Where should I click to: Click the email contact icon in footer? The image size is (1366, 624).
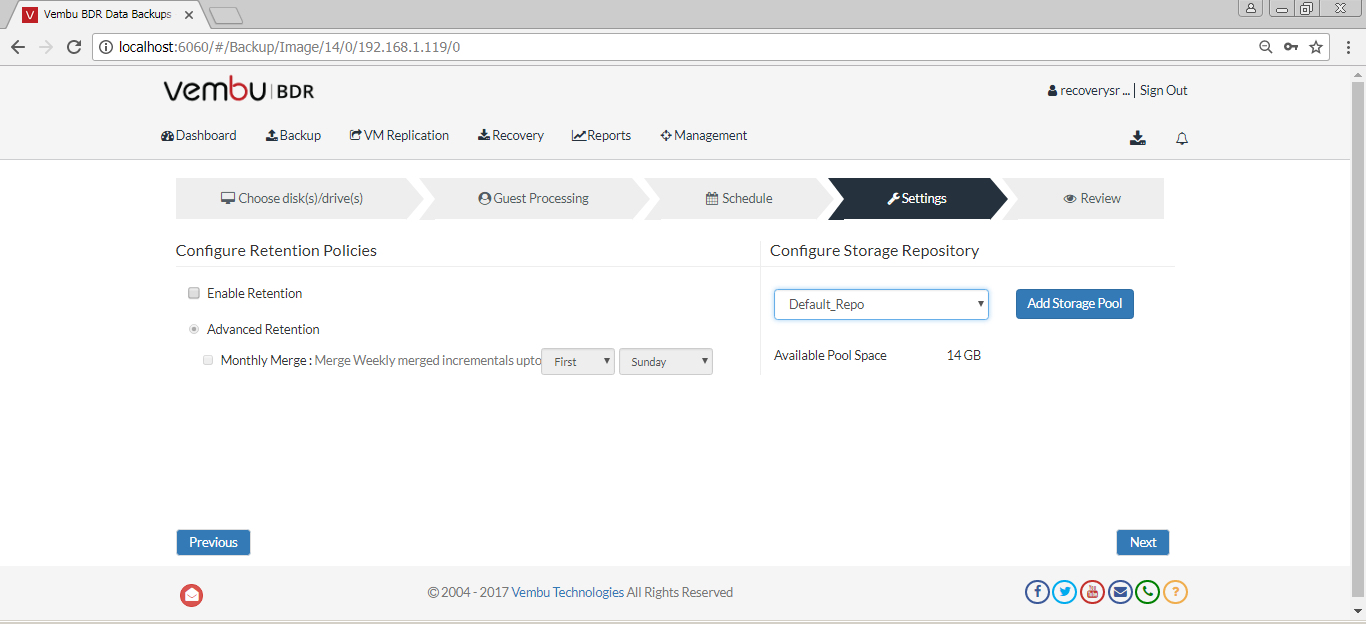(1120, 592)
